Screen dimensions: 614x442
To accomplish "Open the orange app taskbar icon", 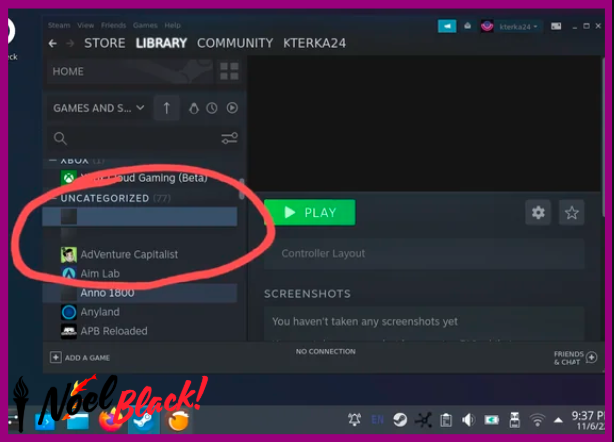I will (178, 421).
